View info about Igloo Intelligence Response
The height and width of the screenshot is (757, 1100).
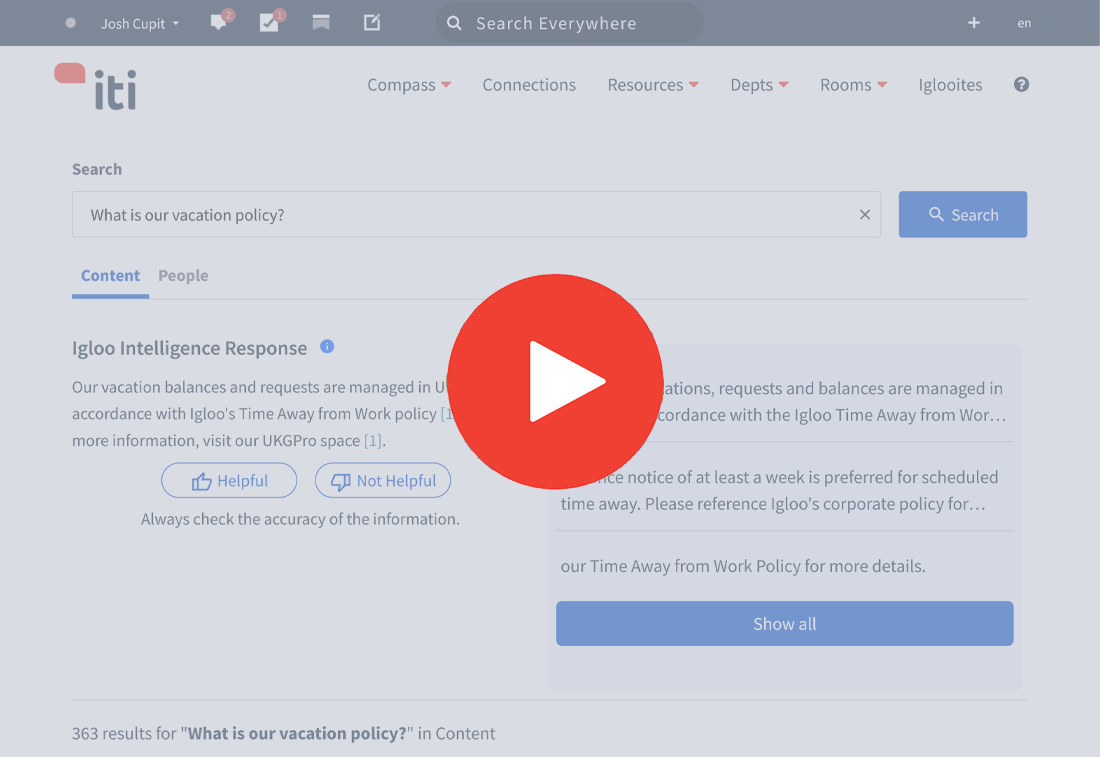(327, 347)
